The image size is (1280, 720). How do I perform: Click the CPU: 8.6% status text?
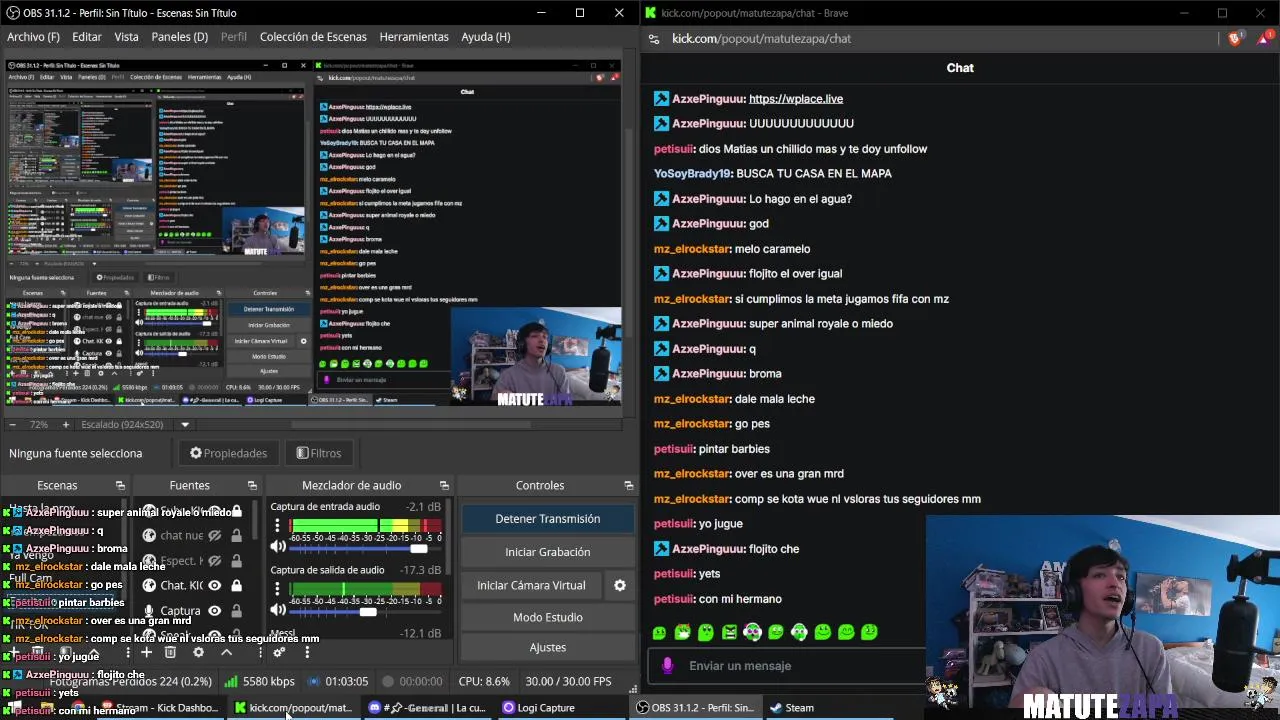pyautogui.click(x=484, y=681)
